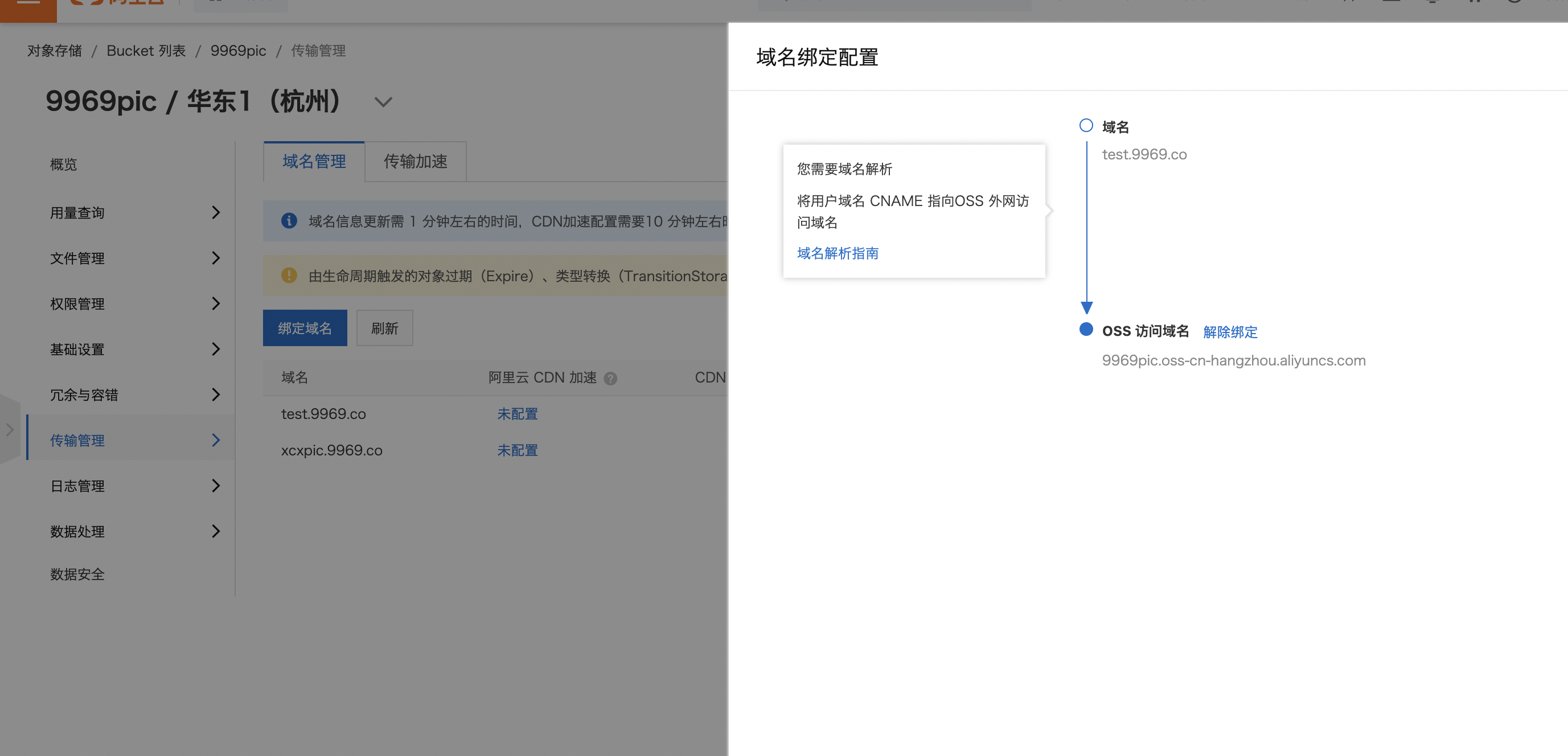1568x756 pixels.
Task: Click 解除绑定 next to OSS 访问域名
Action: click(1230, 332)
